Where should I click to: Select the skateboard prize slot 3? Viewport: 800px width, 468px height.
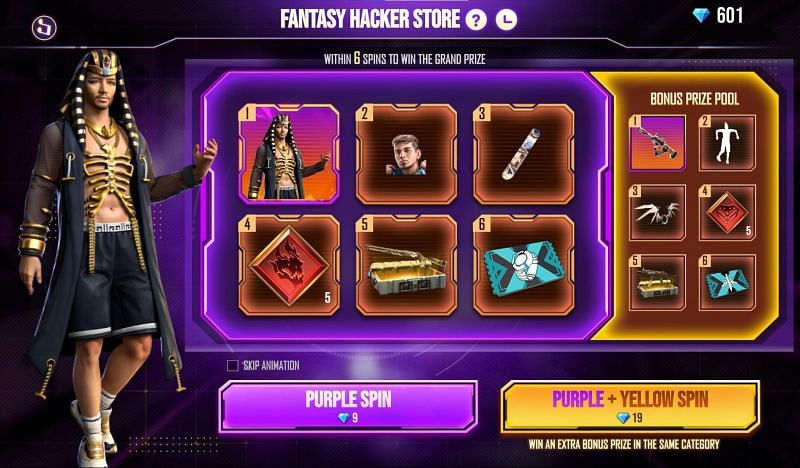pyautogui.click(x=524, y=154)
